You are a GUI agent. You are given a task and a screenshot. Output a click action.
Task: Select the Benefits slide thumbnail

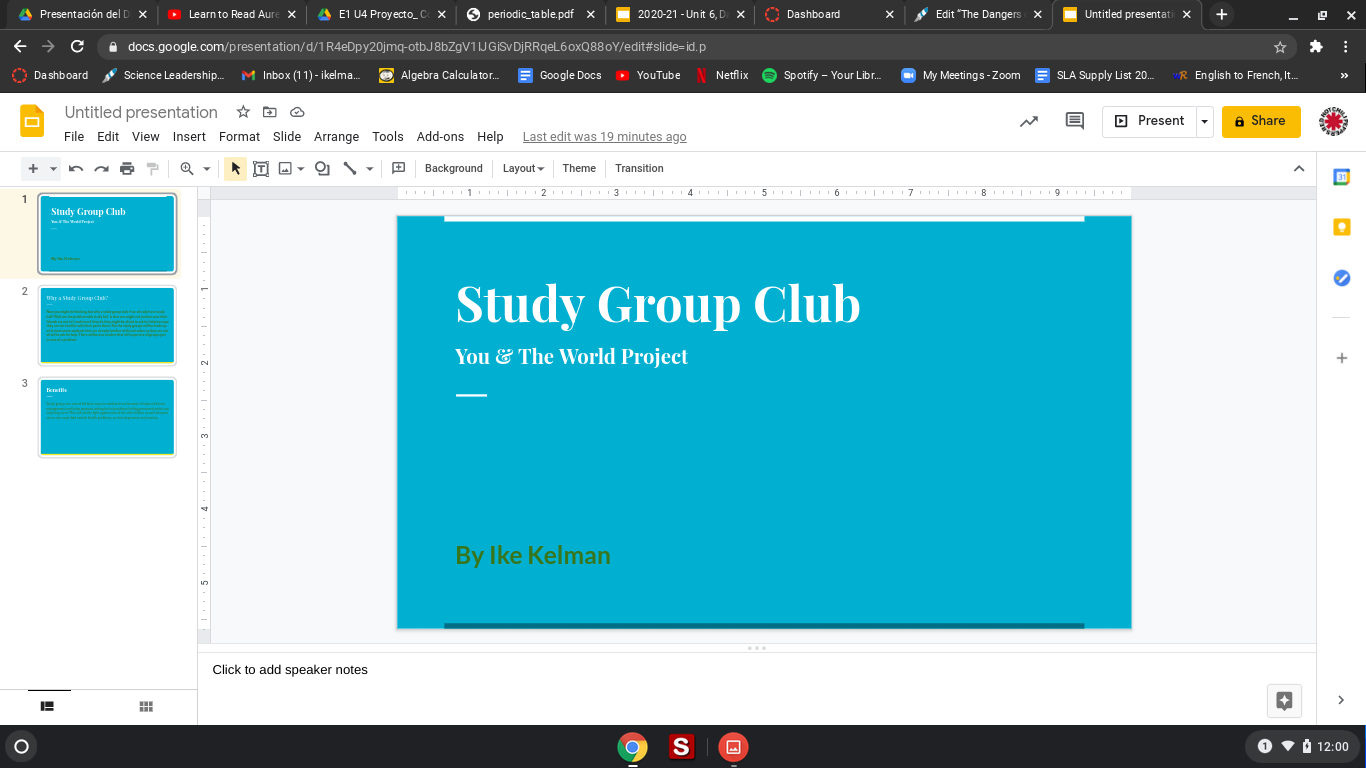[x=107, y=417]
